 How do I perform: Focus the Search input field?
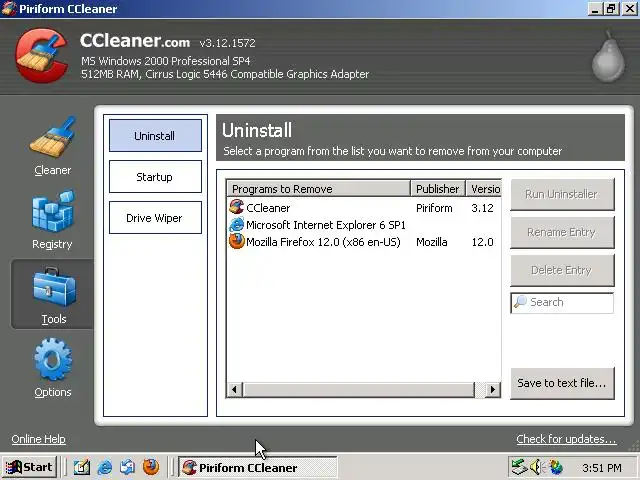point(562,302)
